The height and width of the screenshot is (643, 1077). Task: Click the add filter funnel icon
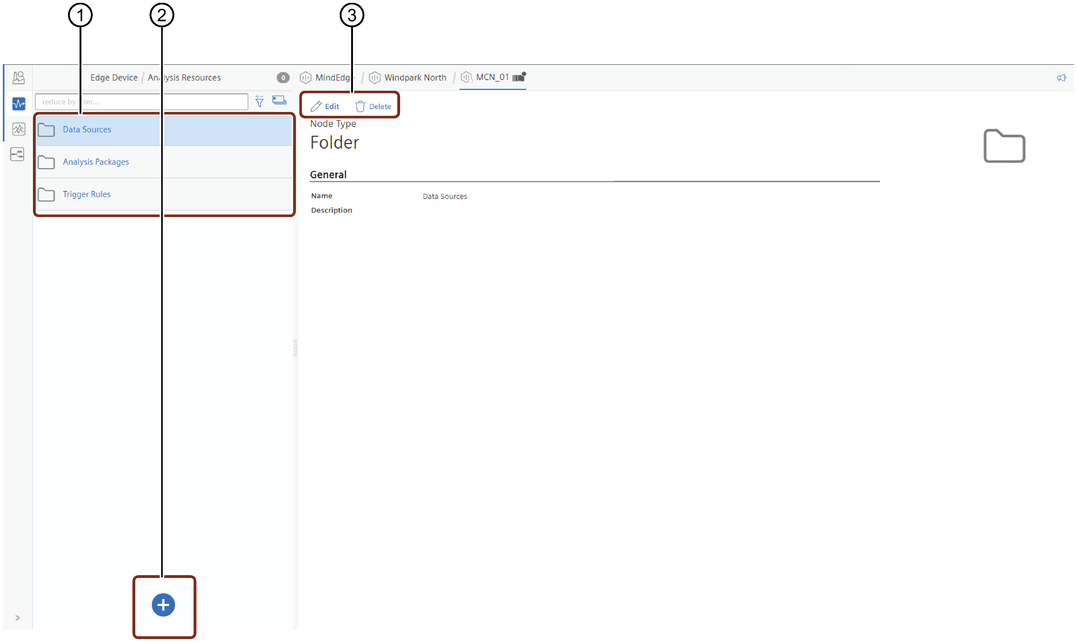(x=260, y=101)
